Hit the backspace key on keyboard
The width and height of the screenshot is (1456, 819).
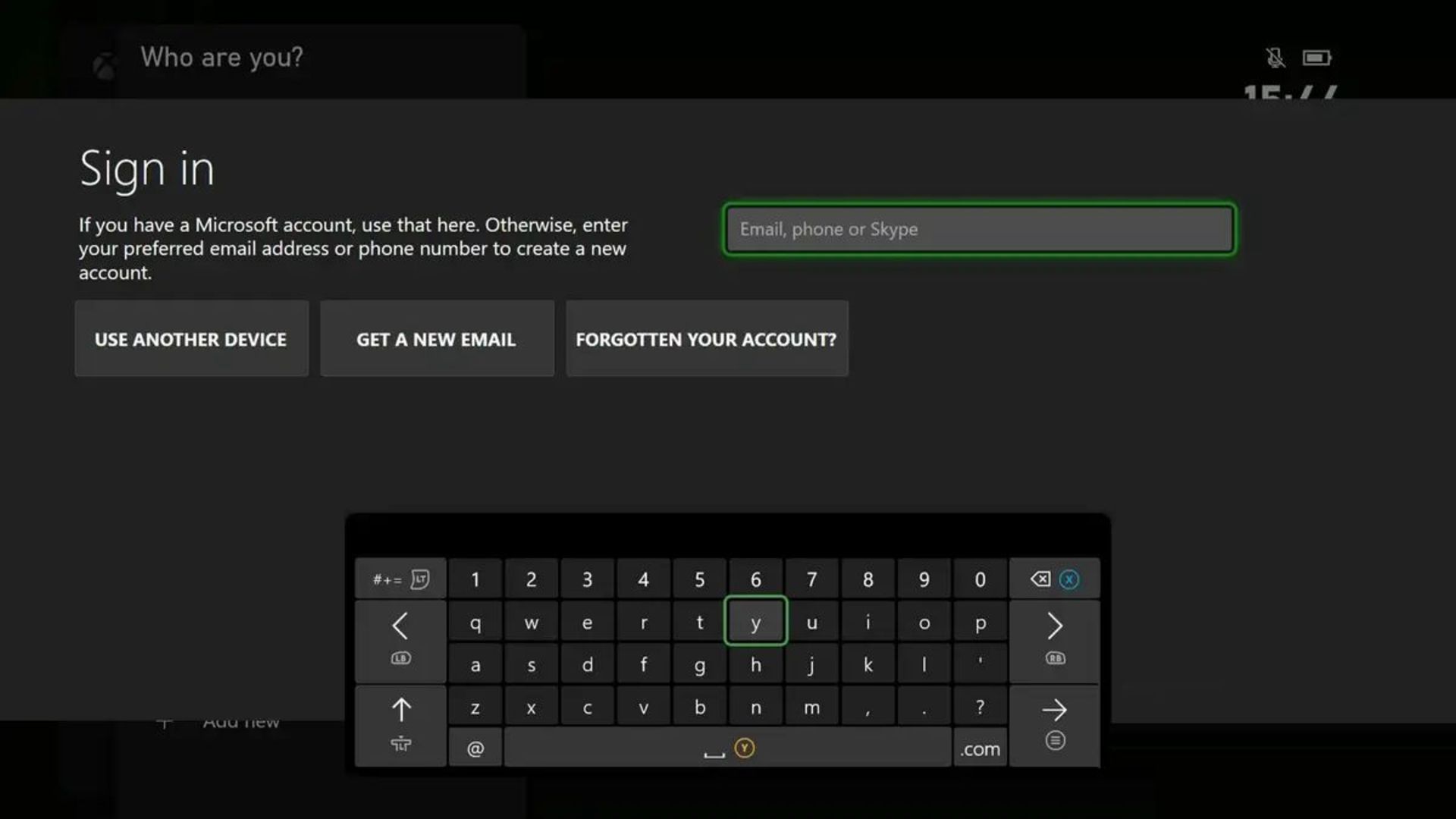coord(1054,579)
